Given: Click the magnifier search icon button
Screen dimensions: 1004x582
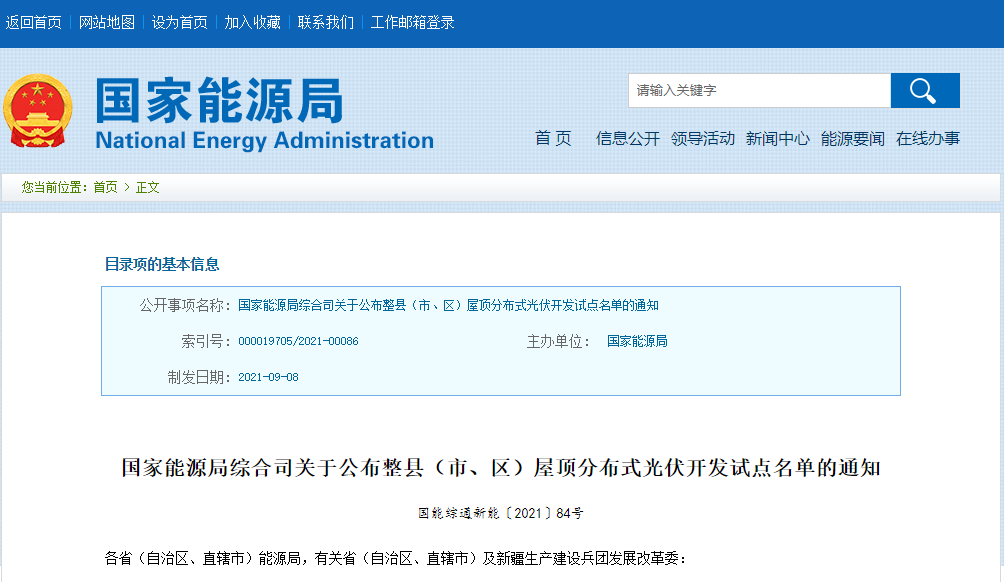Looking at the screenshot, I should 924,90.
